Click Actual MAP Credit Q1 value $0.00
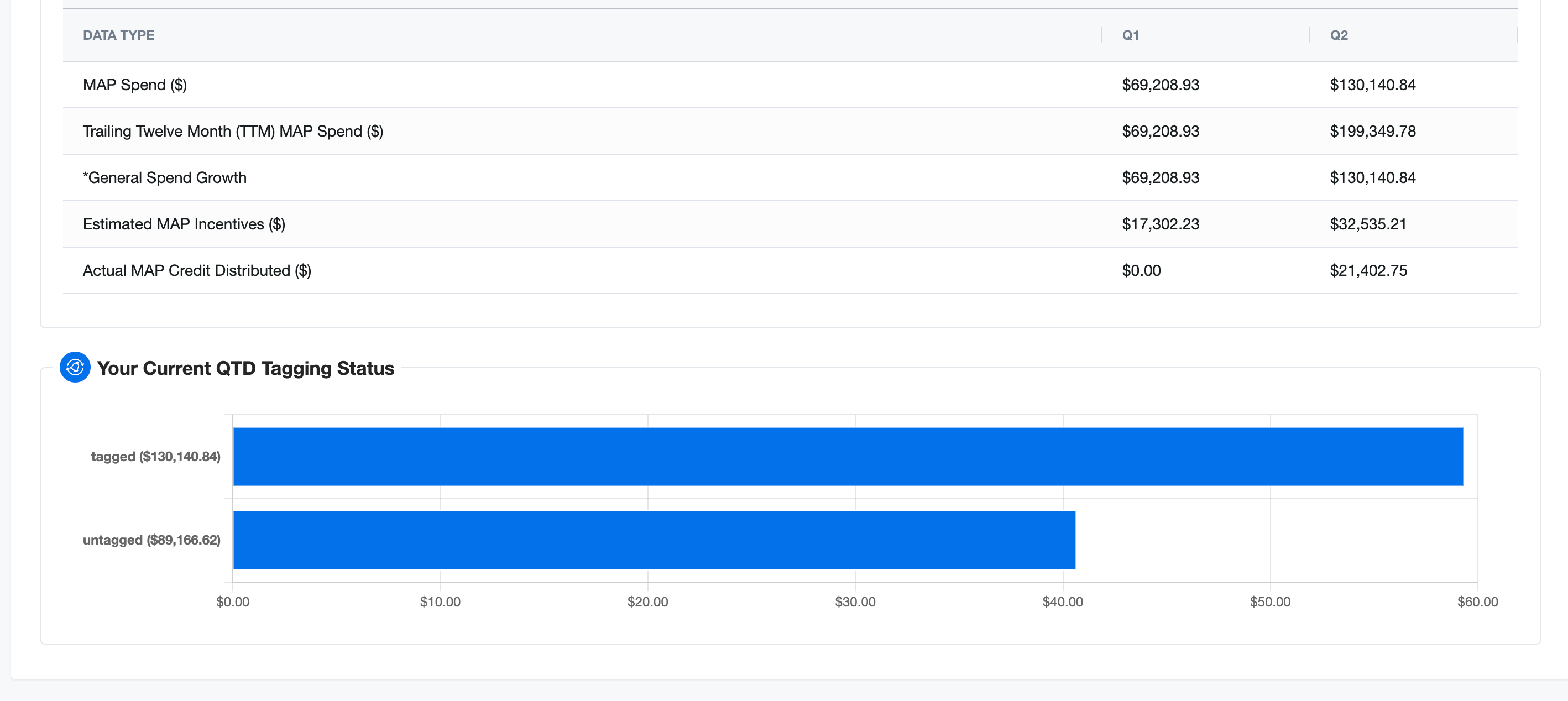 pyautogui.click(x=1141, y=270)
